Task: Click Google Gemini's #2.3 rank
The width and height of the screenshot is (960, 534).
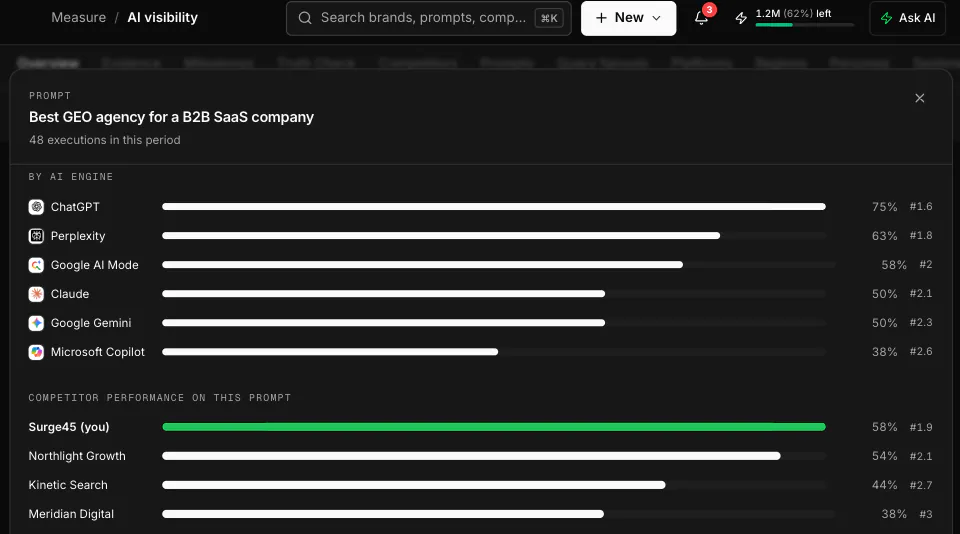Action: pyautogui.click(x=921, y=323)
